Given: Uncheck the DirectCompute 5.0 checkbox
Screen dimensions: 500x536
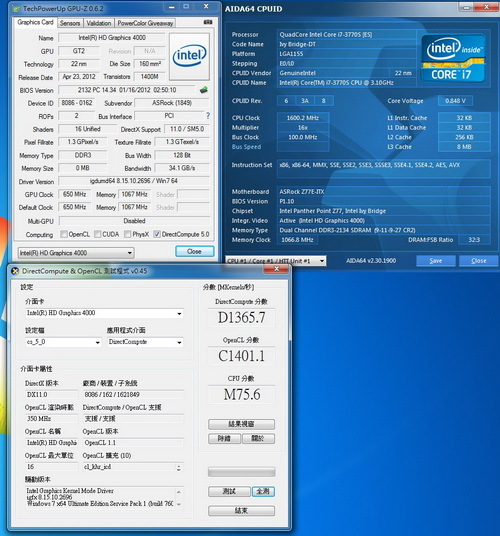Looking at the screenshot, I should [x=157, y=234].
